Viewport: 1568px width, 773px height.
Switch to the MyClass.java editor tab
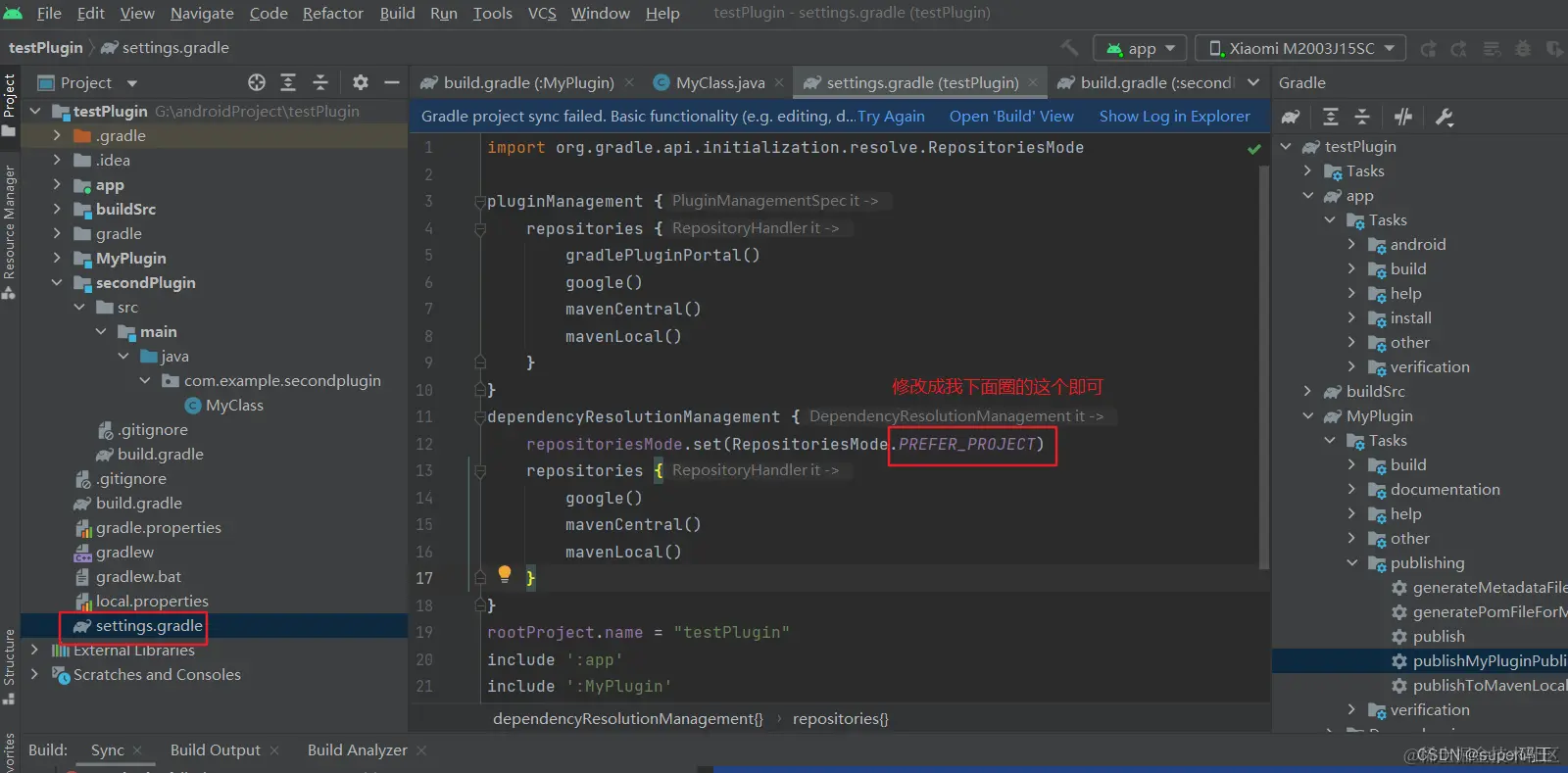pyautogui.click(x=719, y=83)
